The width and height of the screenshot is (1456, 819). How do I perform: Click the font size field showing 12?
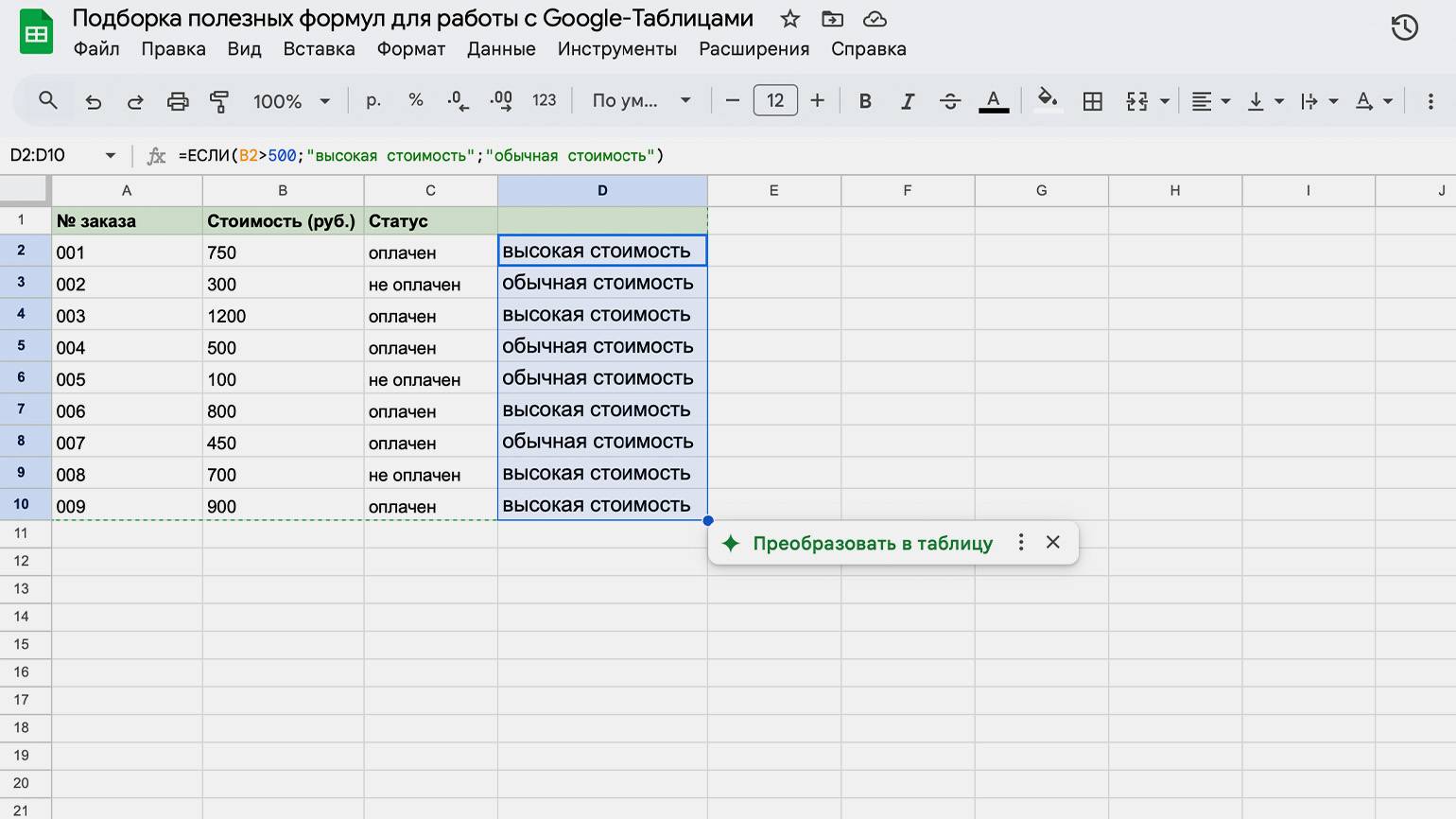775,100
